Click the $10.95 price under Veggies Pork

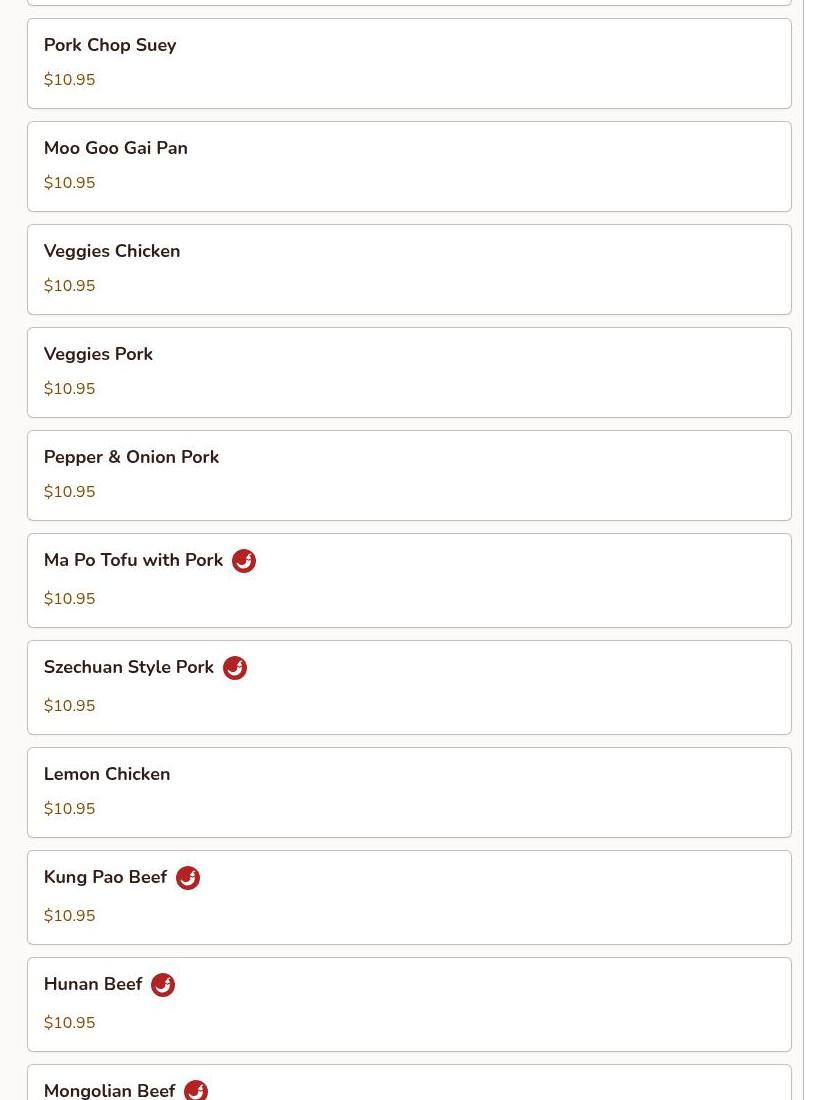tap(69, 389)
